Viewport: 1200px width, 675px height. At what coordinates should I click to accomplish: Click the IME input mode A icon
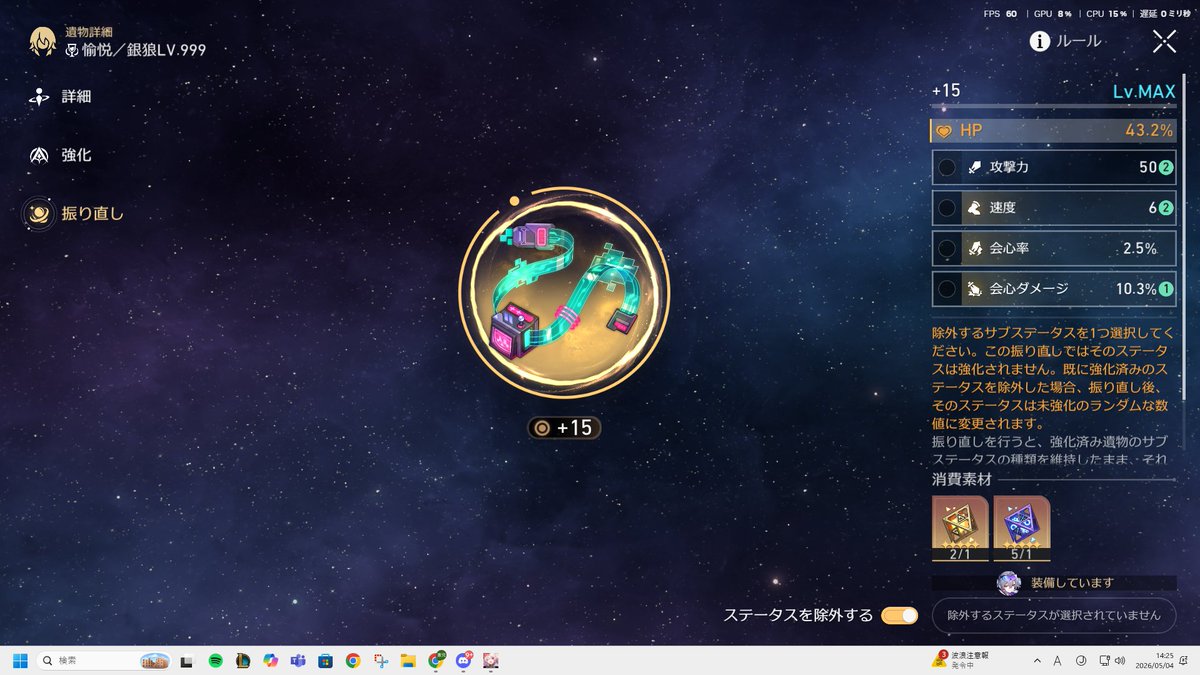point(1058,660)
